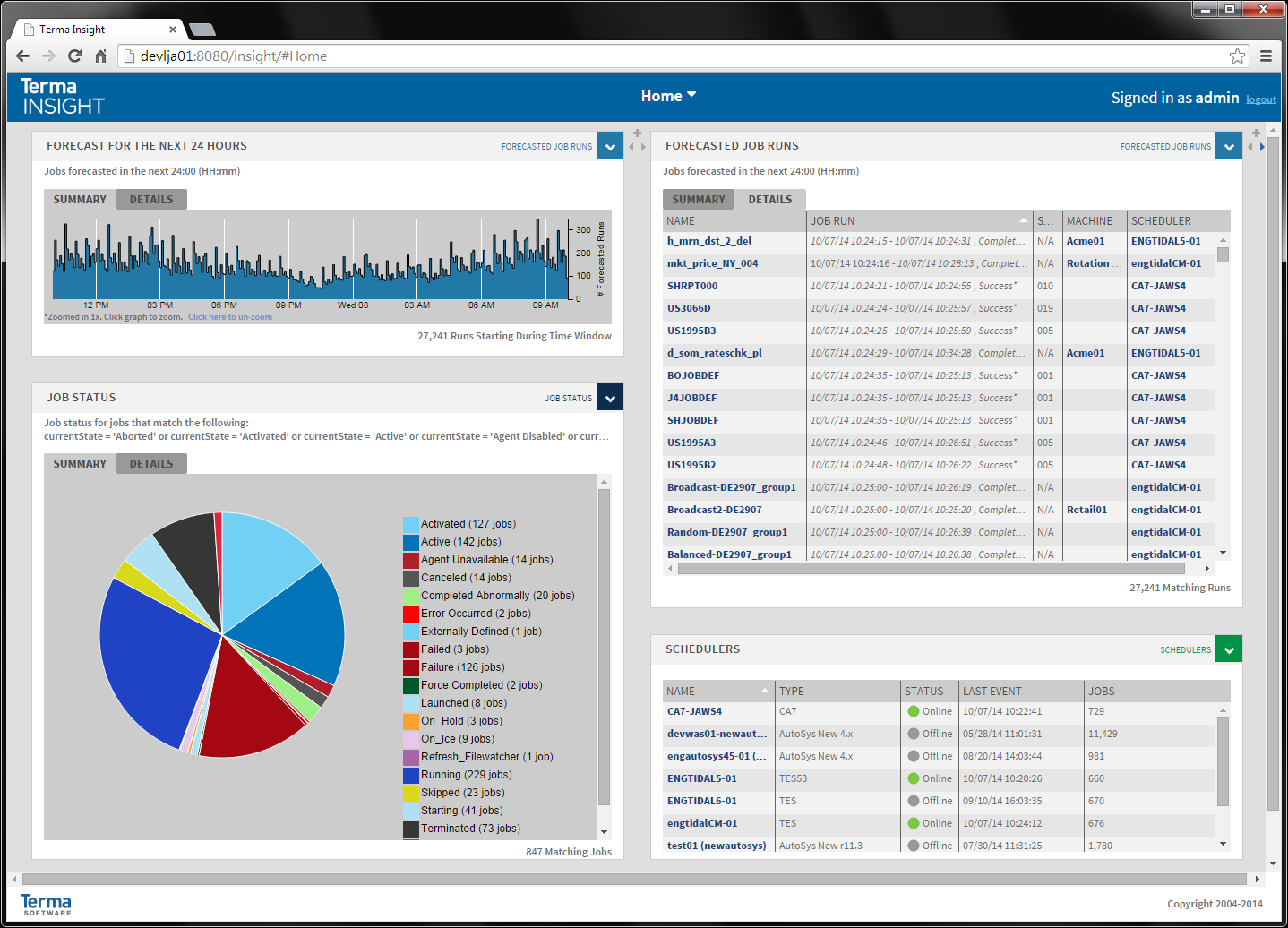Expand the Schedulers widget menu

click(x=1229, y=649)
